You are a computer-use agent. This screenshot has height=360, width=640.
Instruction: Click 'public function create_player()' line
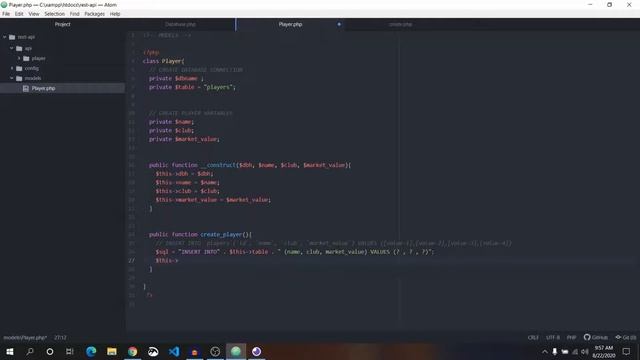pos(200,235)
